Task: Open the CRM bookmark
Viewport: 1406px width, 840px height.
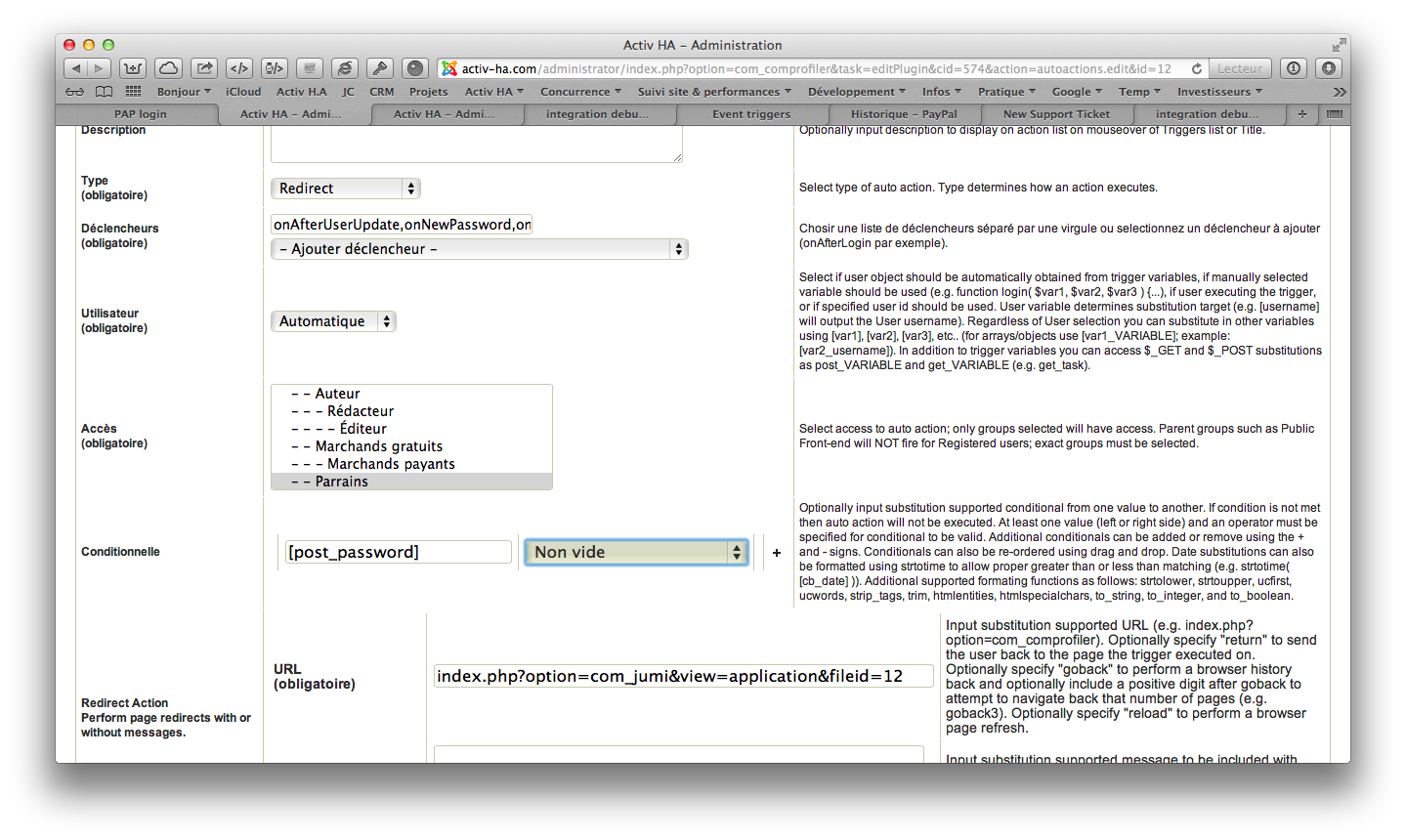Action: point(381,92)
